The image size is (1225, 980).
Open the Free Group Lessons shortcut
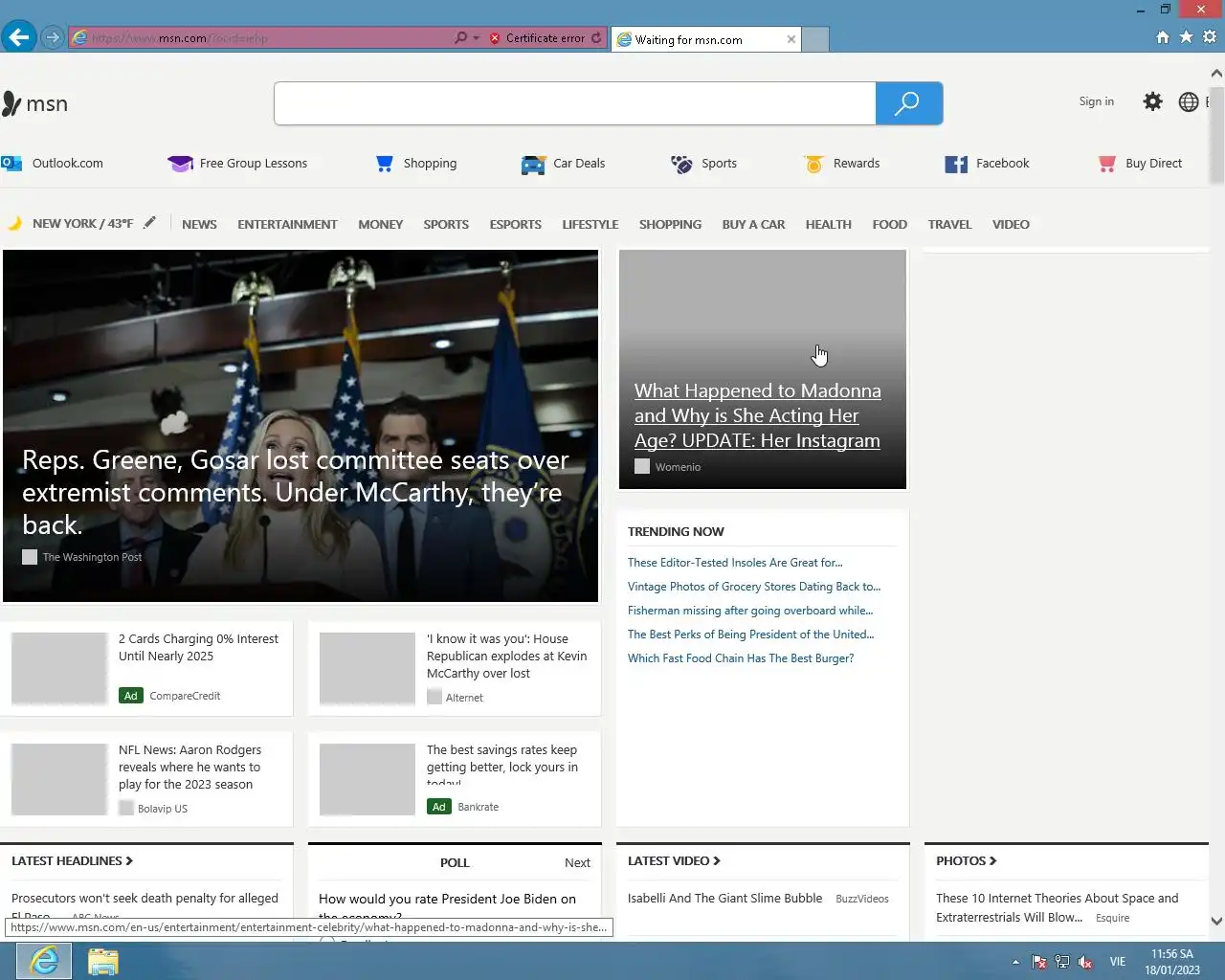tap(237, 164)
